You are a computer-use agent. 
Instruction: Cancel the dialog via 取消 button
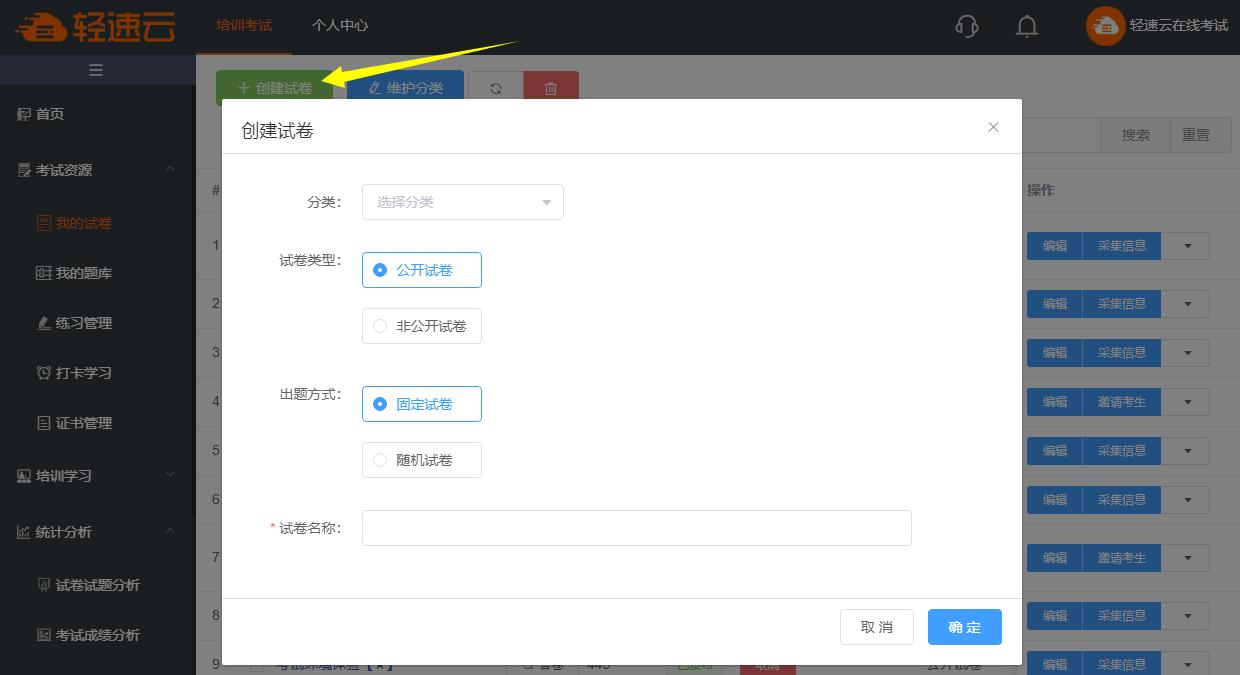tap(876, 626)
